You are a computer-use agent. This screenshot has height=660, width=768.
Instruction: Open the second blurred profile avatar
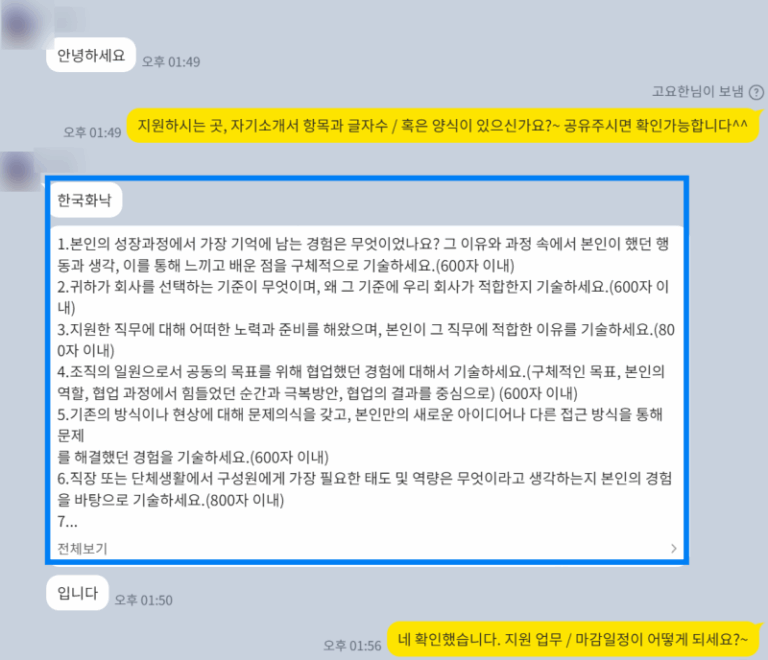coord(19,171)
